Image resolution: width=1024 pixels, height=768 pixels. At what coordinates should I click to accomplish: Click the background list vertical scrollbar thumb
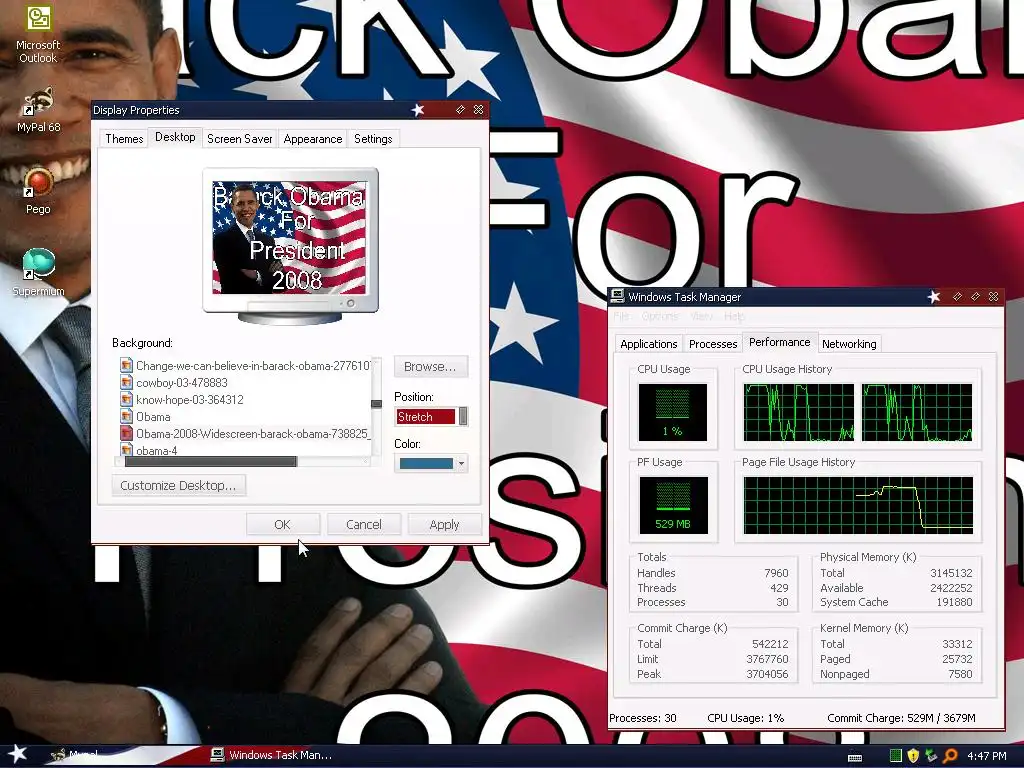click(376, 404)
